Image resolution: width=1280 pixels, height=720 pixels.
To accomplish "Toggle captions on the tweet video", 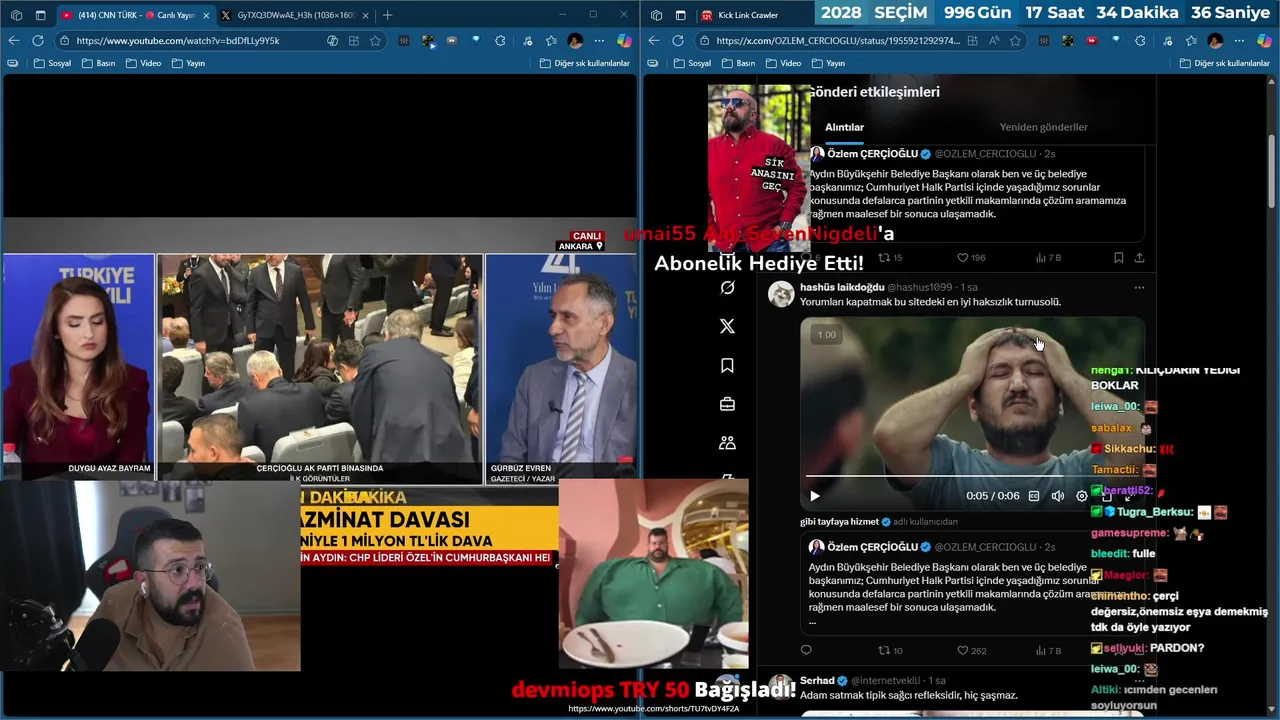I will click(x=1034, y=496).
